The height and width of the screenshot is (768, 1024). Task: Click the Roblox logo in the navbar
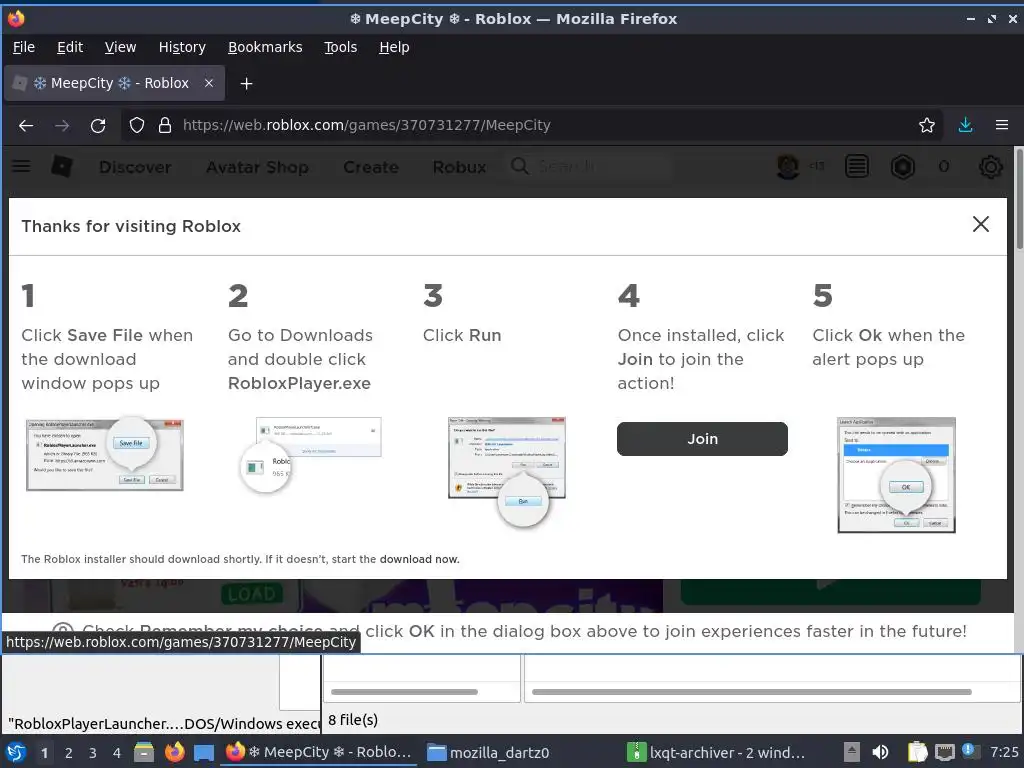(61, 167)
